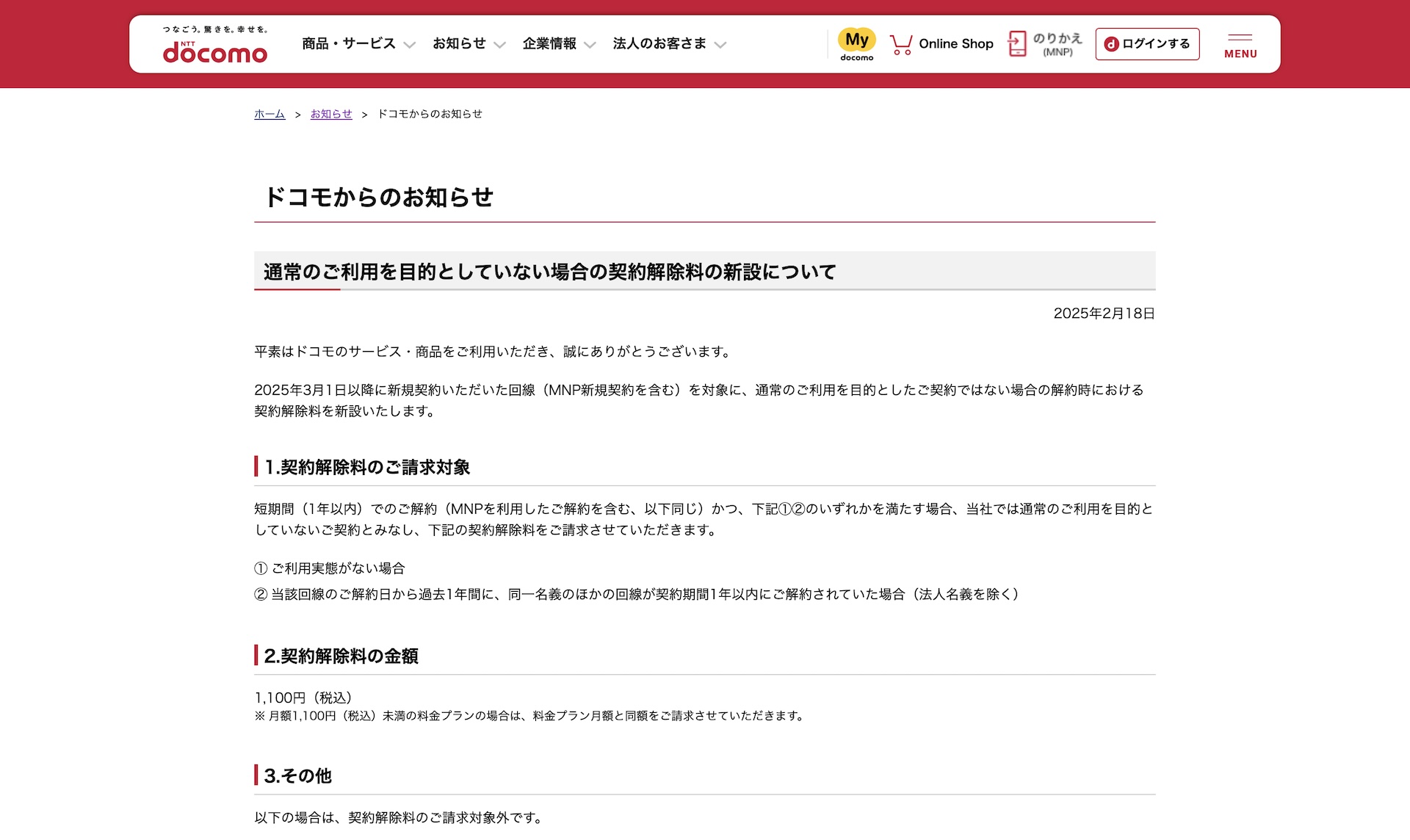Click the Online Shop cart icon
This screenshot has width=1410, height=840.
tap(901, 45)
